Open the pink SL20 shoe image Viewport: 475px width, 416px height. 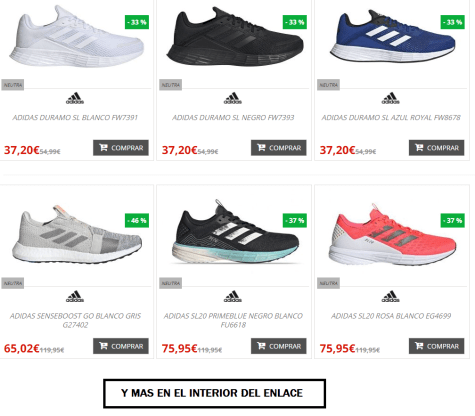pos(392,234)
